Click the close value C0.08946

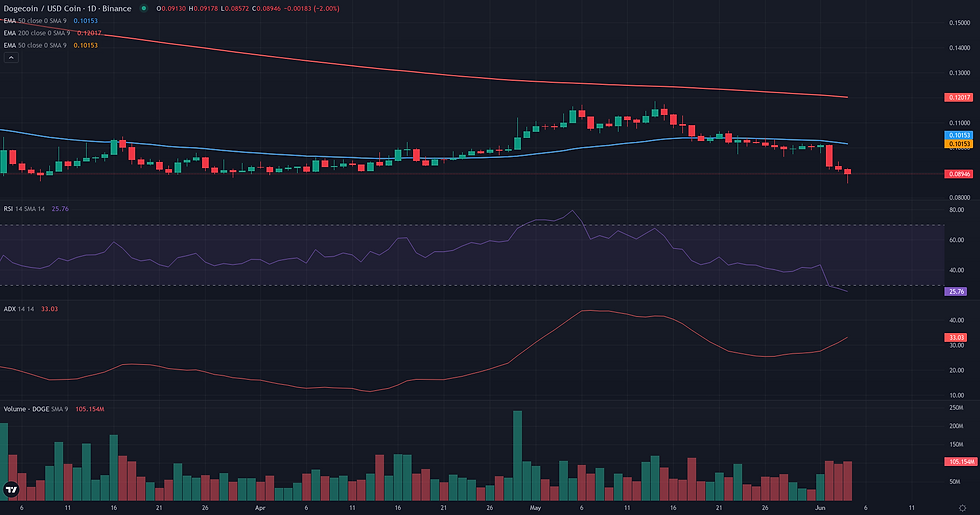(268, 9)
